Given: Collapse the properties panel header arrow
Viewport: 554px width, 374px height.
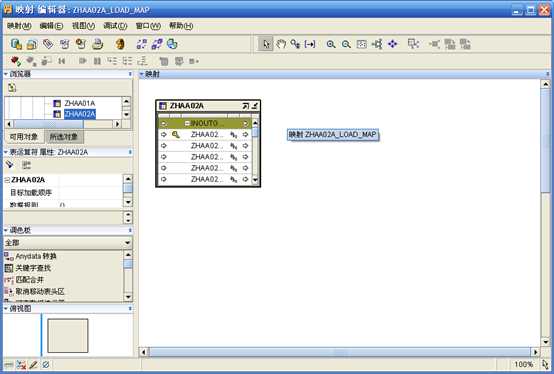Looking at the screenshot, I should pyautogui.click(x=6, y=152).
